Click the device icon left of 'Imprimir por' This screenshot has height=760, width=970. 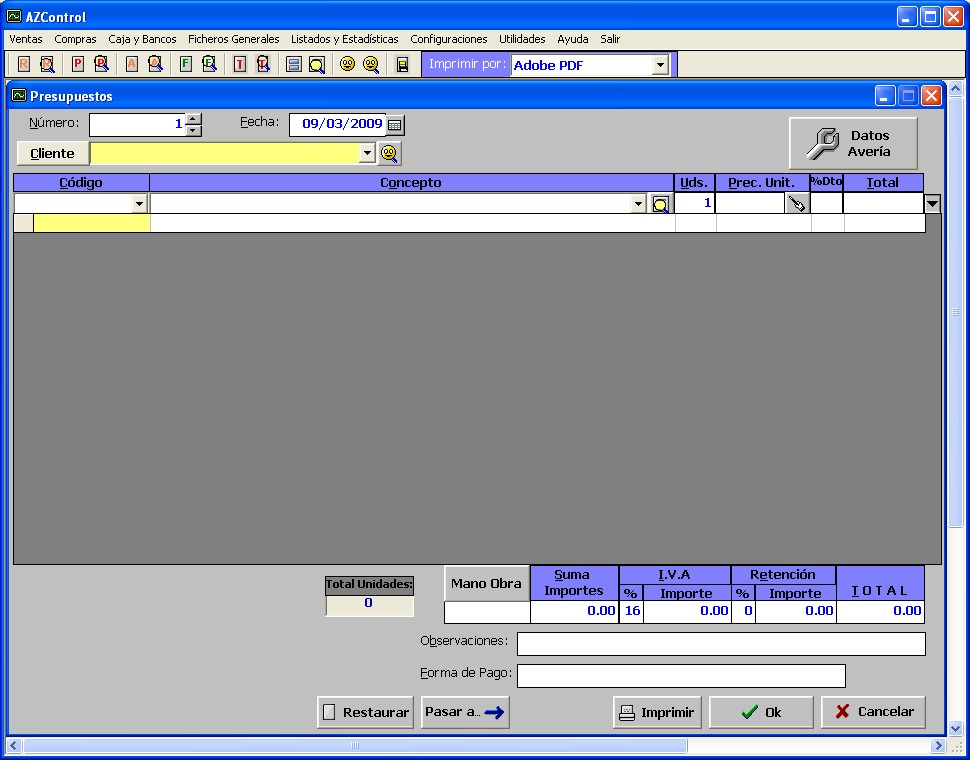pyautogui.click(x=402, y=64)
